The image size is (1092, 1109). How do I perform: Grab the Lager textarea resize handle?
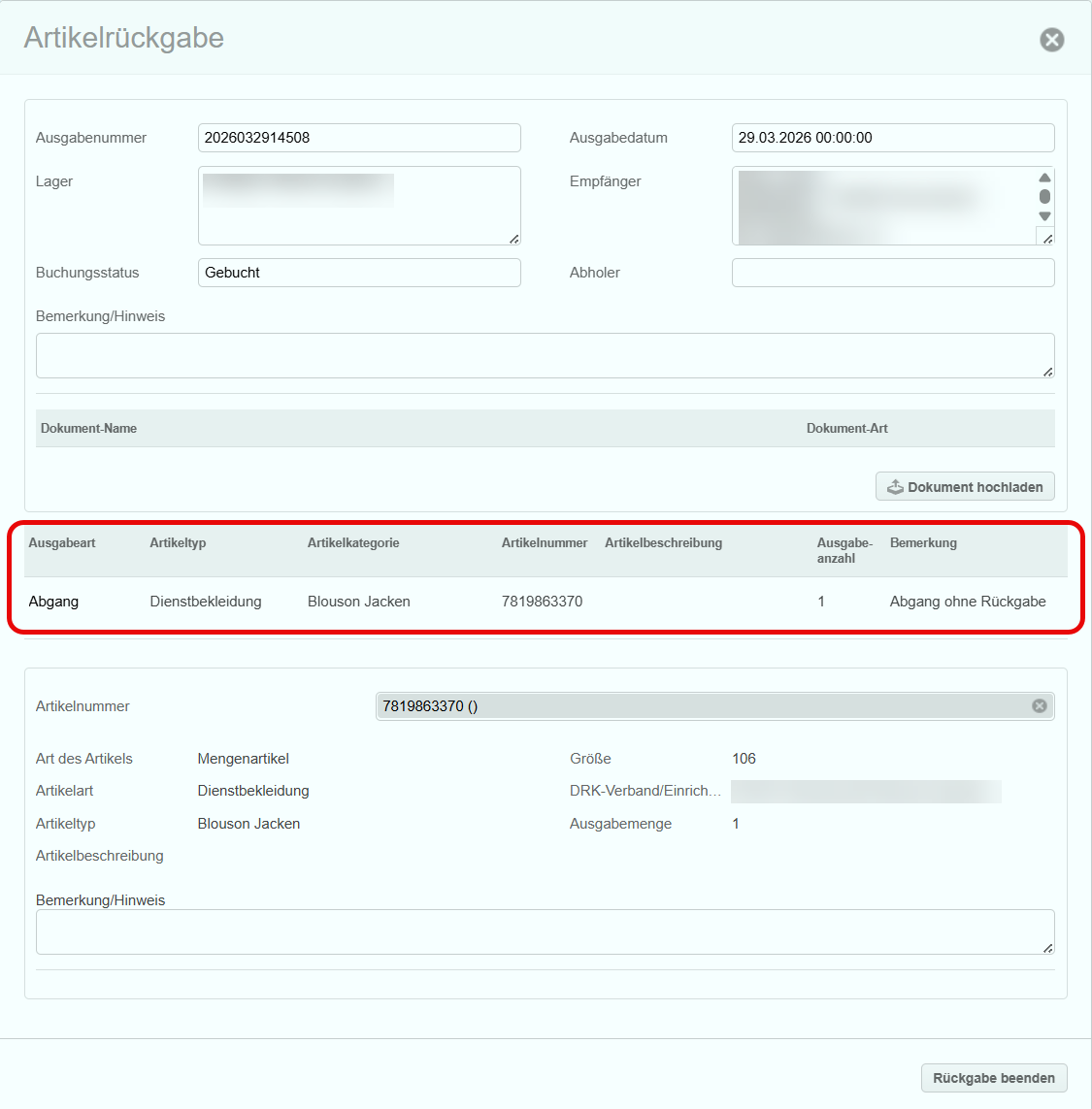click(x=513, y=238)
